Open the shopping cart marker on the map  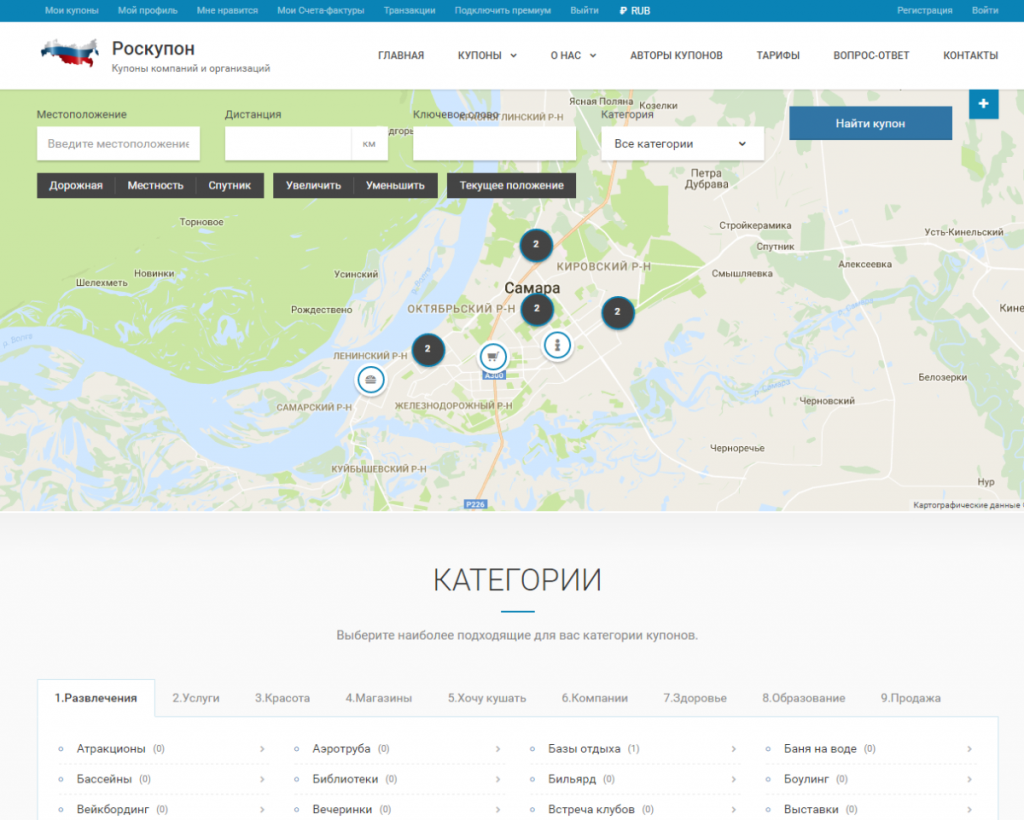coord(493,357)
